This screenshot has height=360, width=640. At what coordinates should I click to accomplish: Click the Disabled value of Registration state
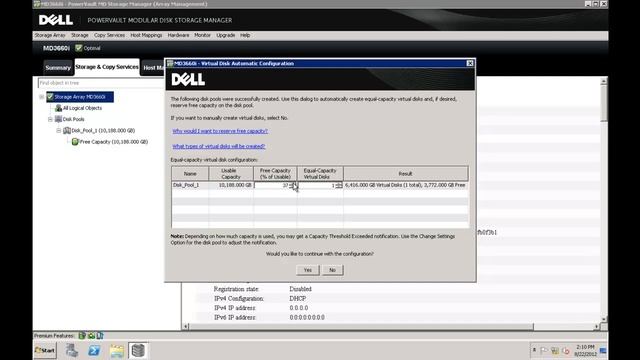point(300,289)
